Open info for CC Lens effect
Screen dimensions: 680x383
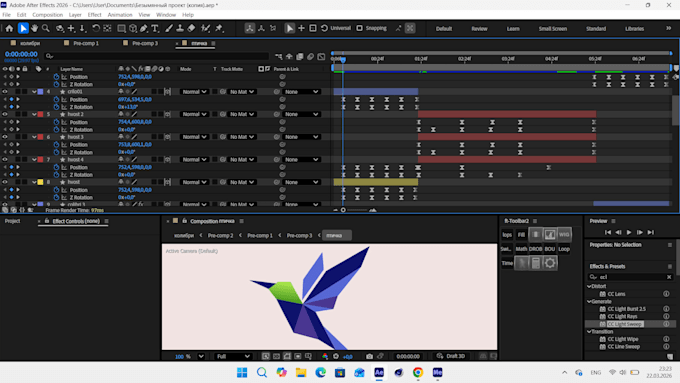[666, 294]
